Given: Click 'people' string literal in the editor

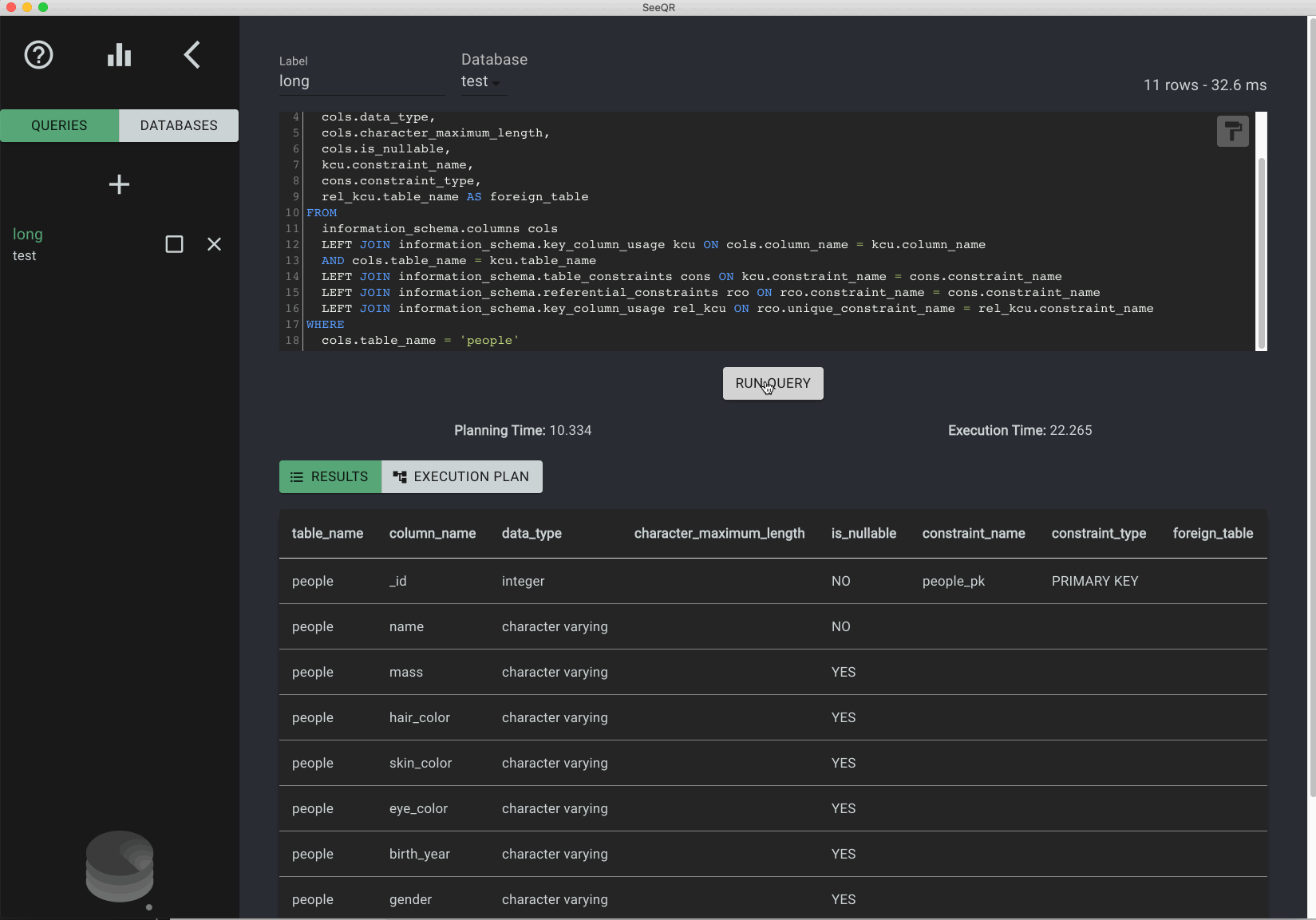Looking at the screenshot, I should [x=489, y=340].
